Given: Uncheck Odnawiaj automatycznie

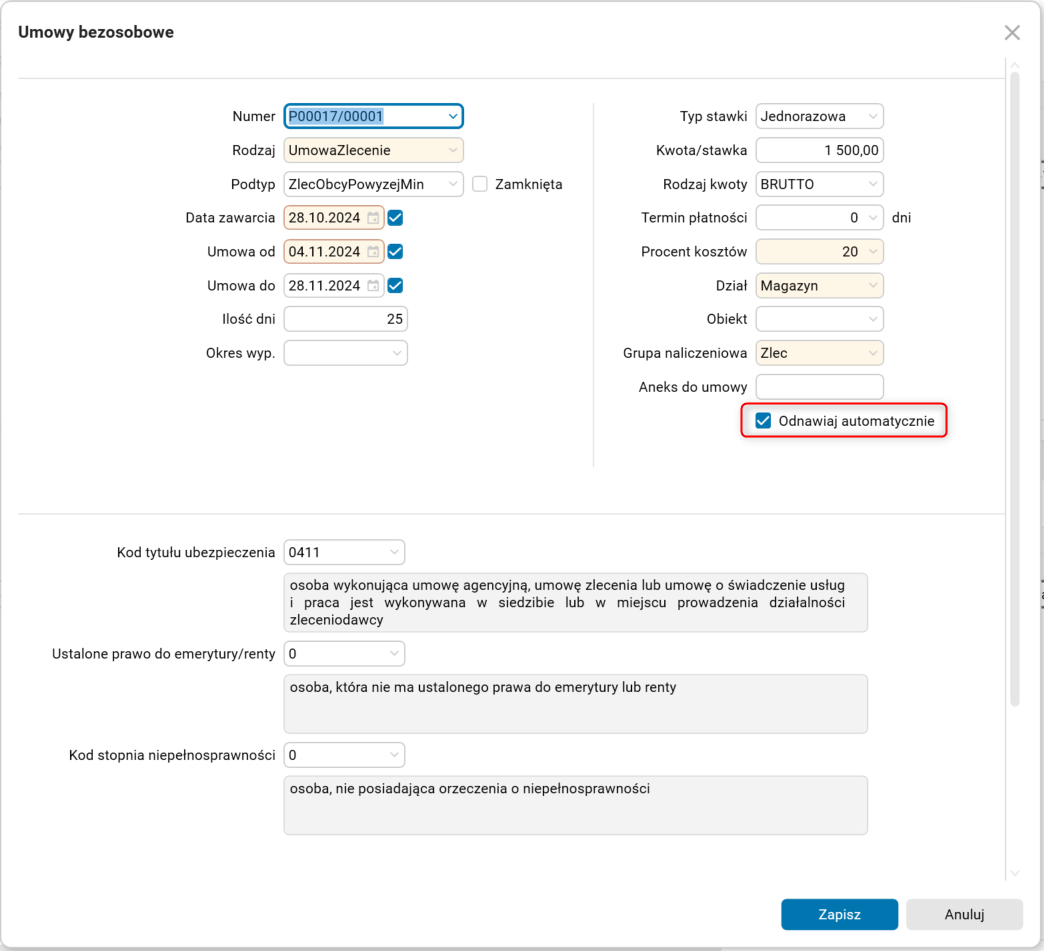Looking at the screenshot, I should 764,421.
